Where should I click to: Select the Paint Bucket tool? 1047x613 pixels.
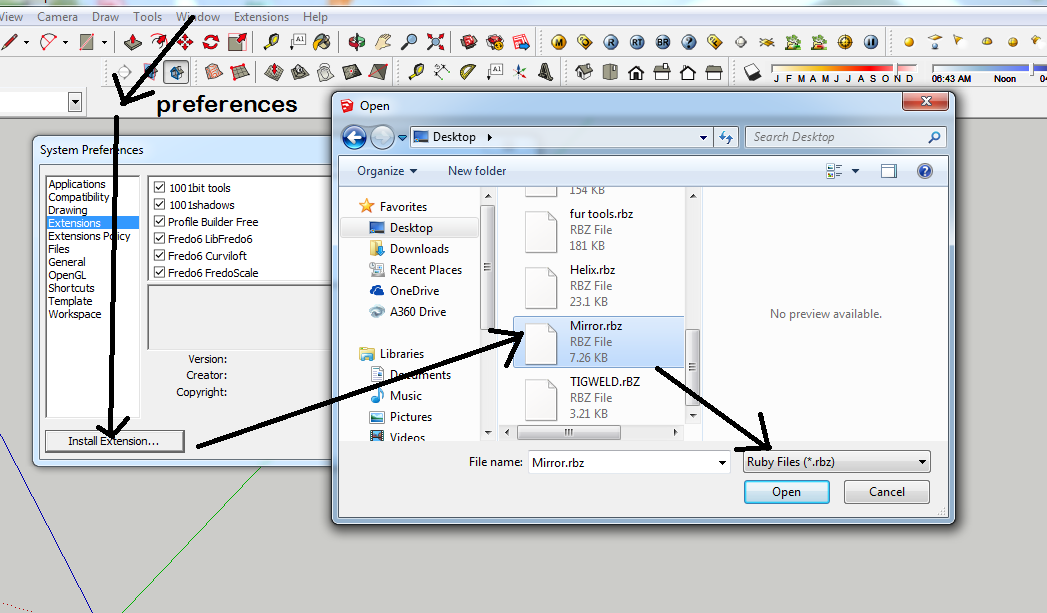point(322,43)
